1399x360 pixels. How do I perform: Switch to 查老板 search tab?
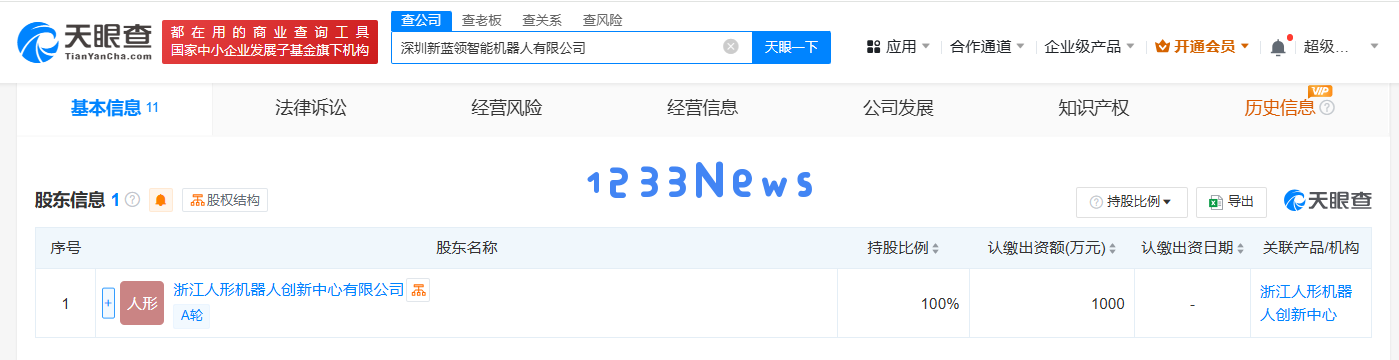pos(482,20)
